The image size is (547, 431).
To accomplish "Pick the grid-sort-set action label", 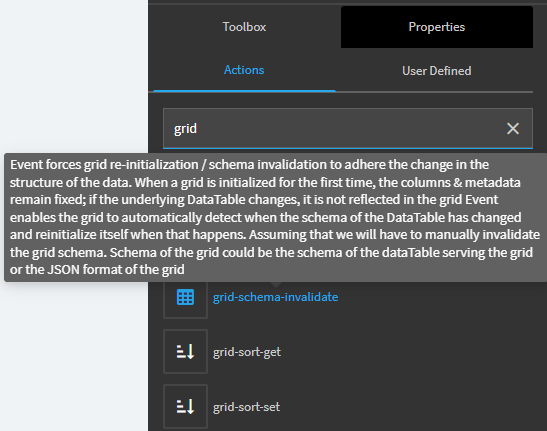I will (x=246, y=407).
